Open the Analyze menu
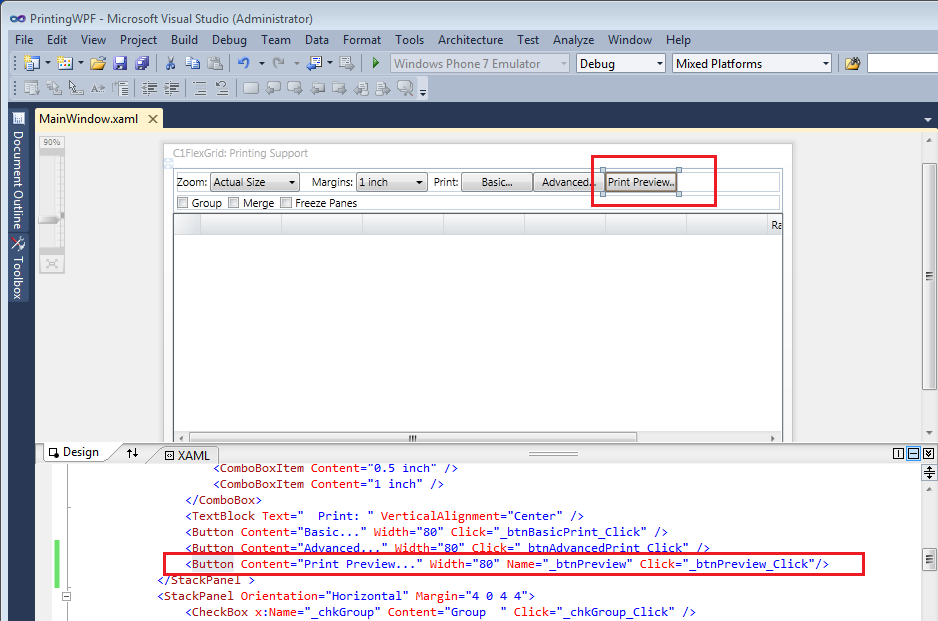938x621 pixels. point(573,40)
